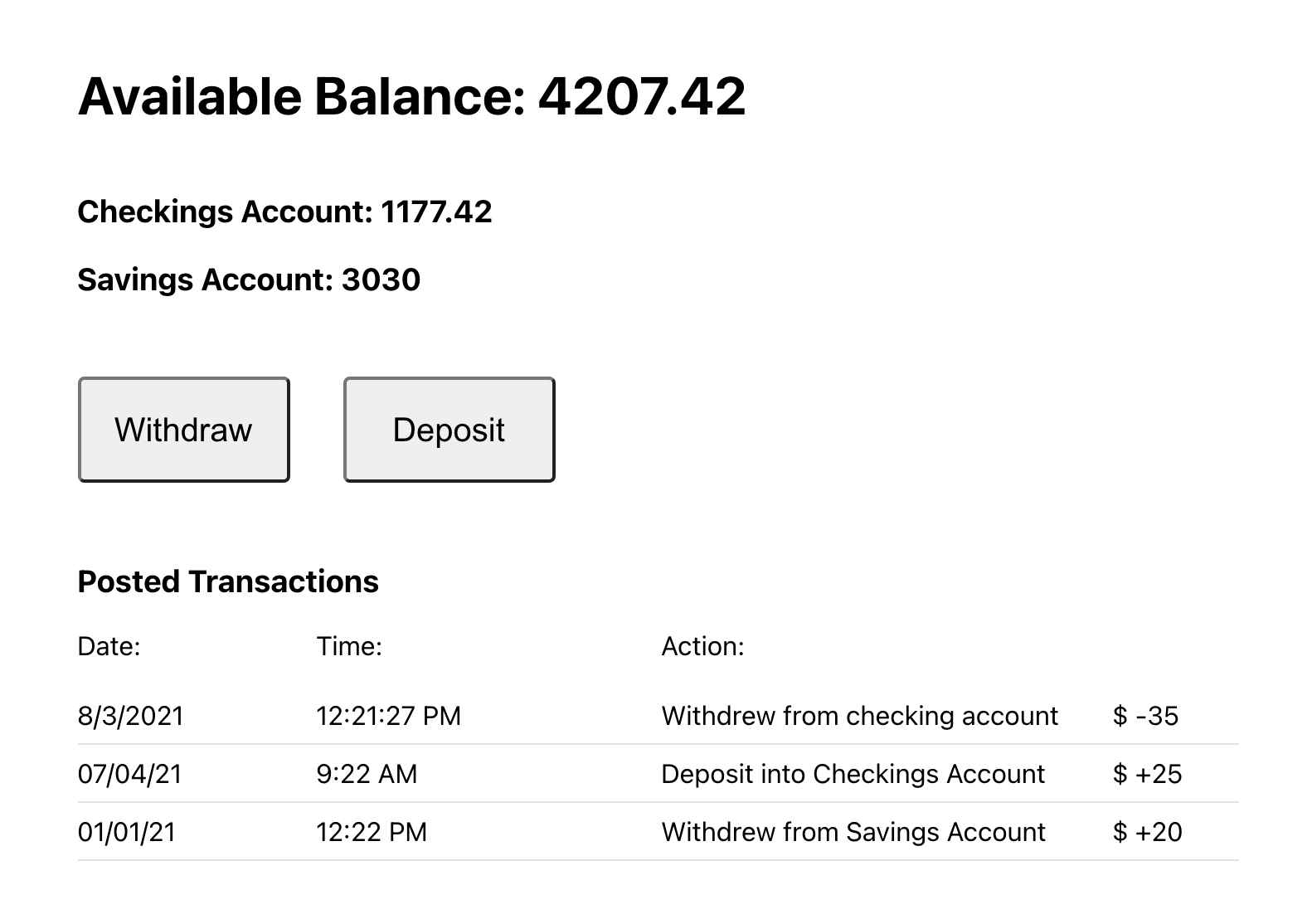Select the Checkings Account: 1177.42 text
Screen dimensions: 1312x924
pos(285,212)
